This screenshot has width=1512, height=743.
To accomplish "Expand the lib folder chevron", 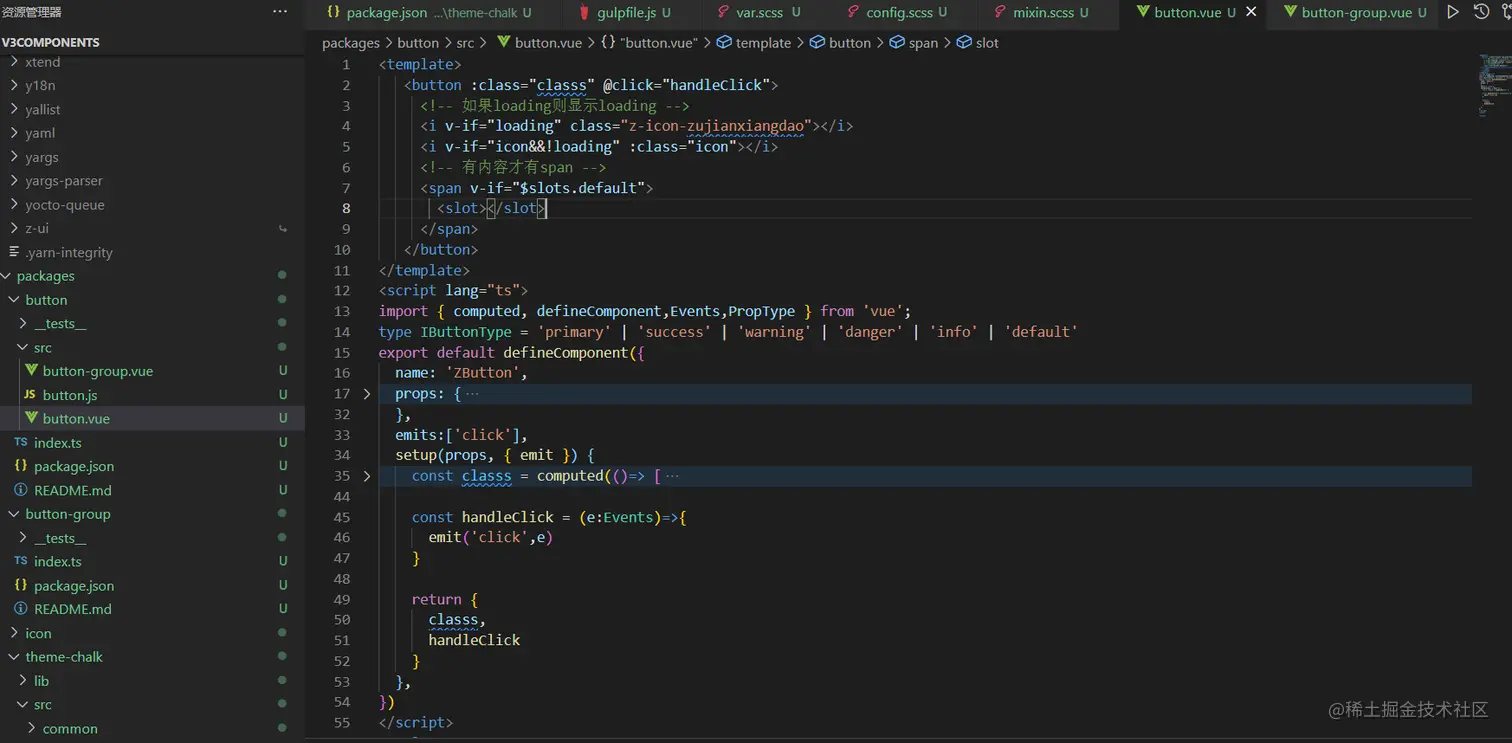I will point(23,681).
